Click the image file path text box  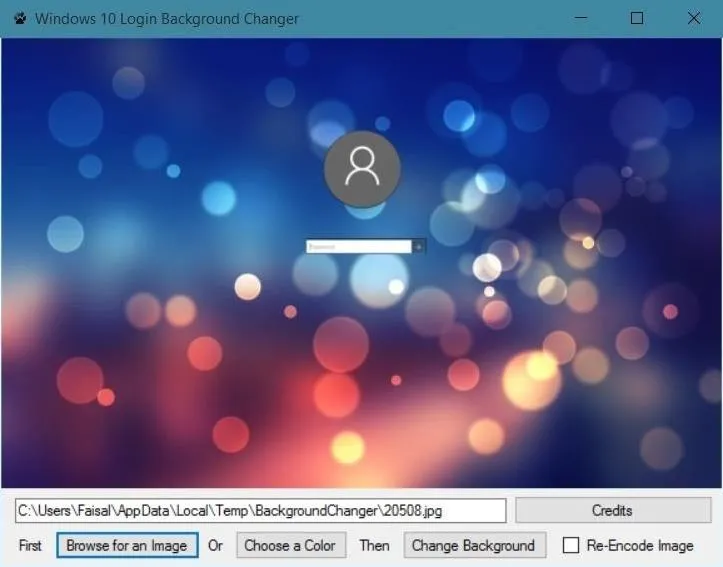click(x=261, y=511)
